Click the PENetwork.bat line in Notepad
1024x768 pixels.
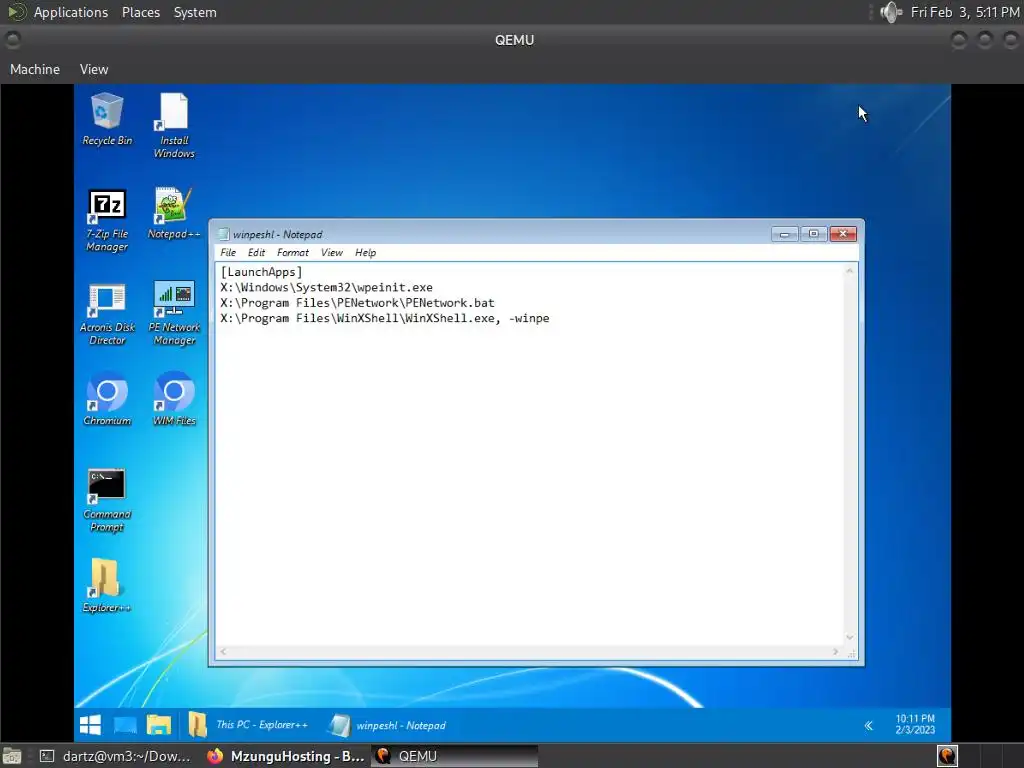click(x=357, y=303)
